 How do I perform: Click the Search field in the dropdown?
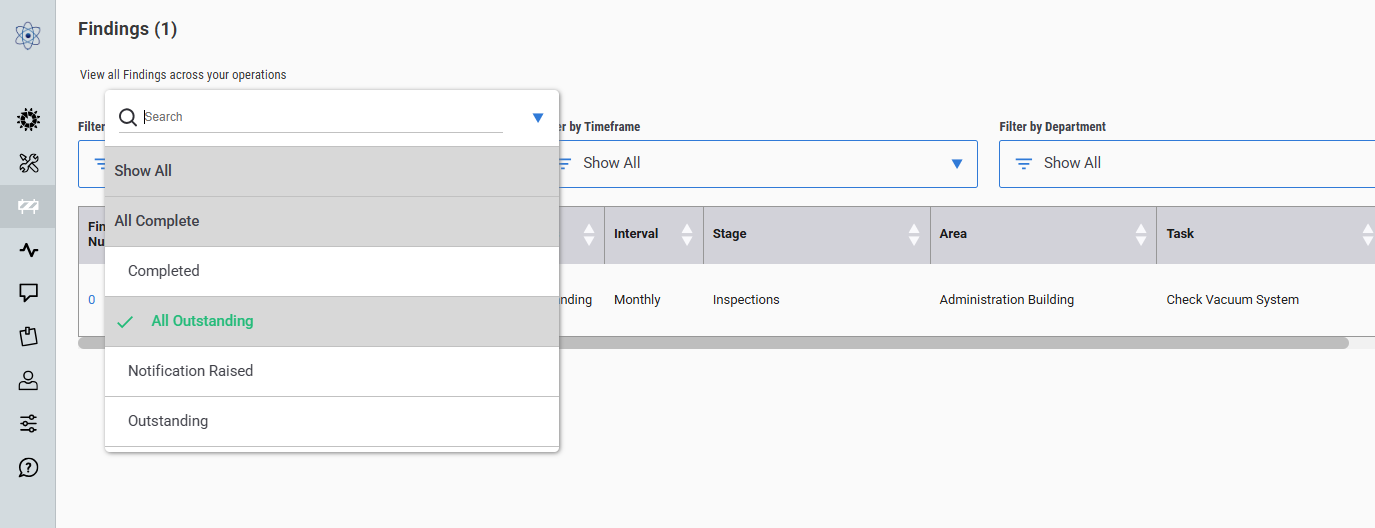point(320,117)
